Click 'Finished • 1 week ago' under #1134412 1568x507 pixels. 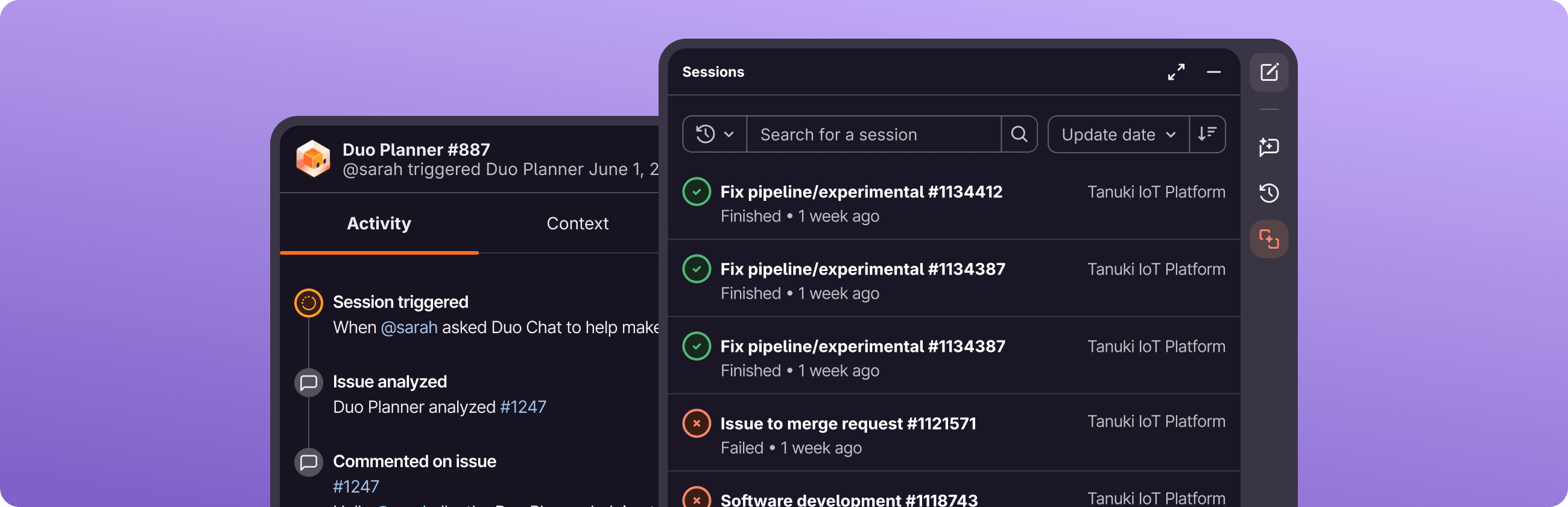tap(800, 215)
